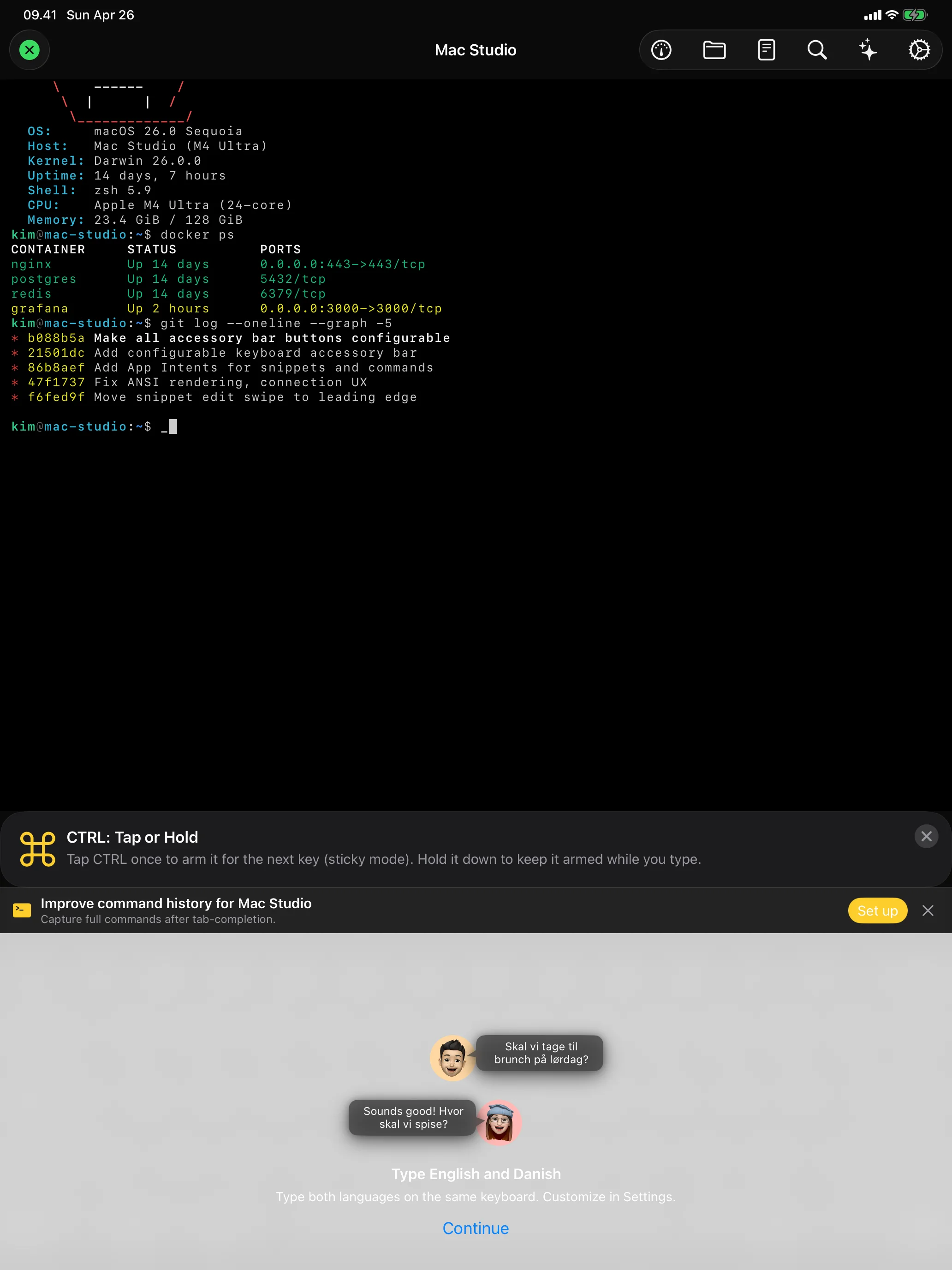Tap the battery status indicator
The width and height of the screenshot is (952, 1270).
[x=914, y=15]
